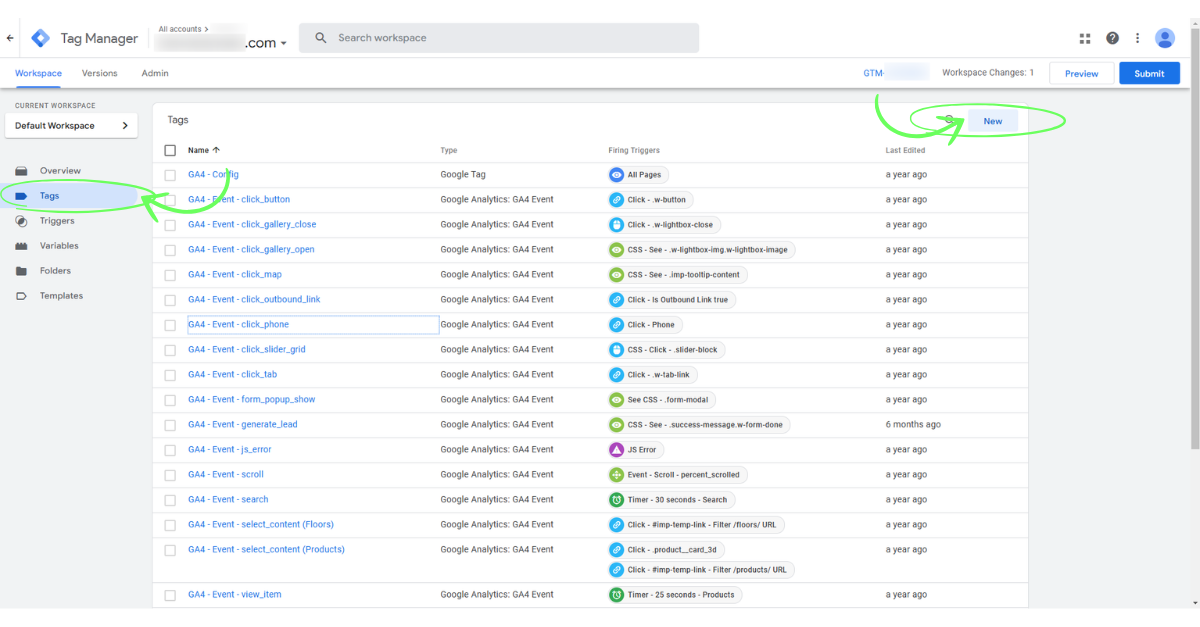
Task: Click the magnifier icon in search bar
Action: [x=321, y=38]
